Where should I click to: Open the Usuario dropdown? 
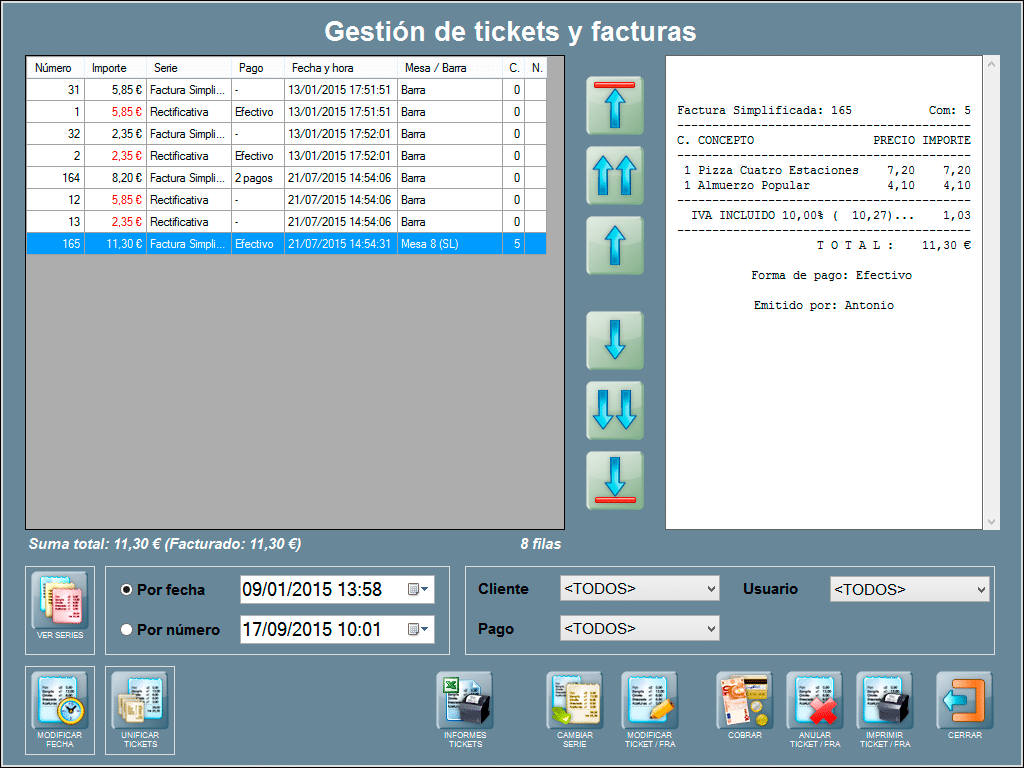click(x=909, y=590)
